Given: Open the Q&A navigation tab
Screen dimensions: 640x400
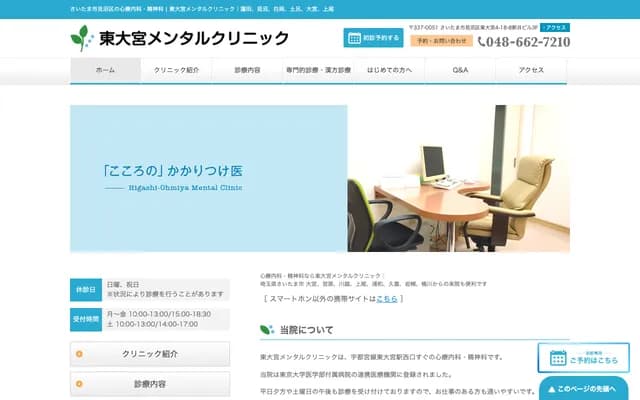Looking at the screenshot, I should tap(460, 70).
